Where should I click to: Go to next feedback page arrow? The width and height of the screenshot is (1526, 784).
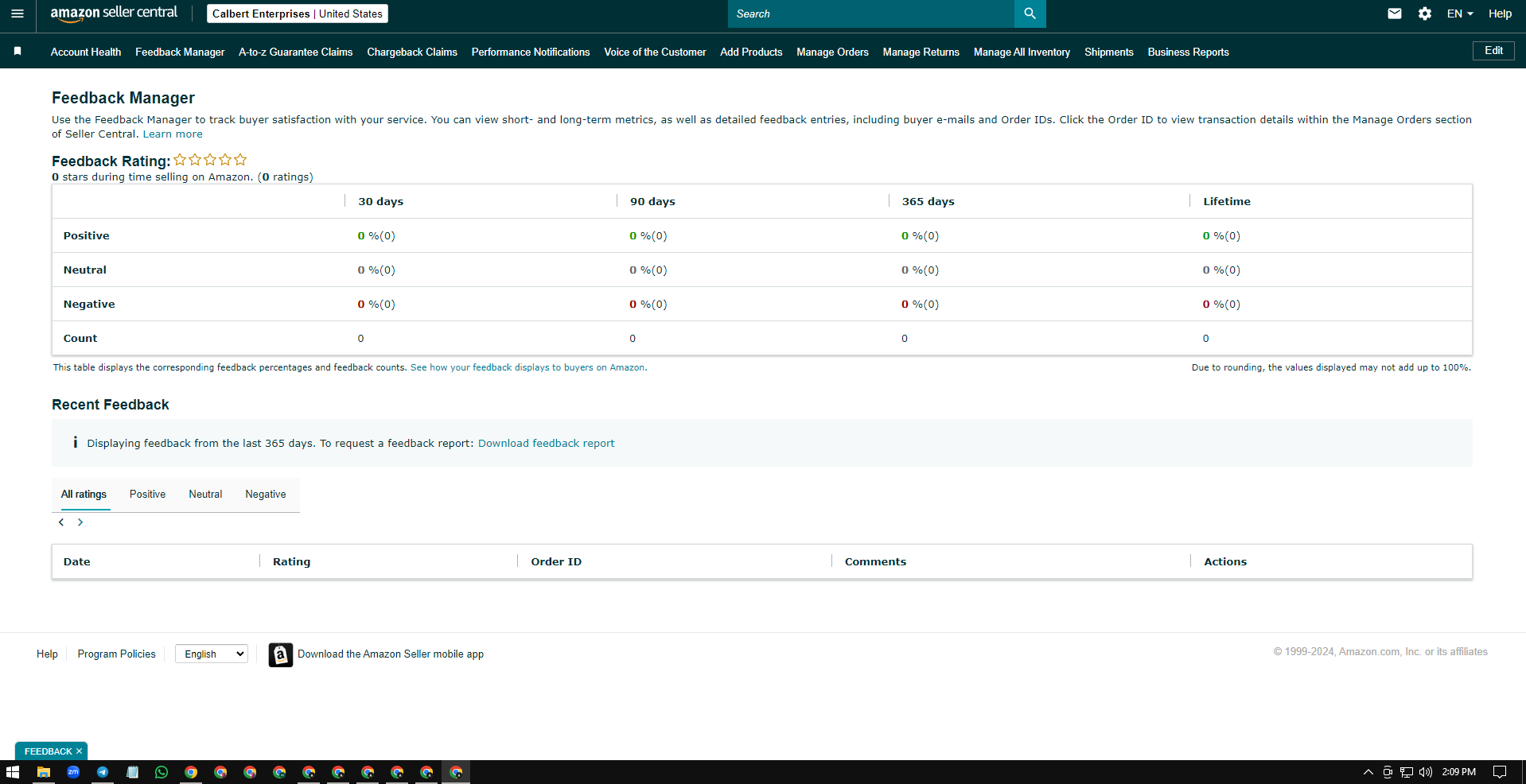(80, 522)
